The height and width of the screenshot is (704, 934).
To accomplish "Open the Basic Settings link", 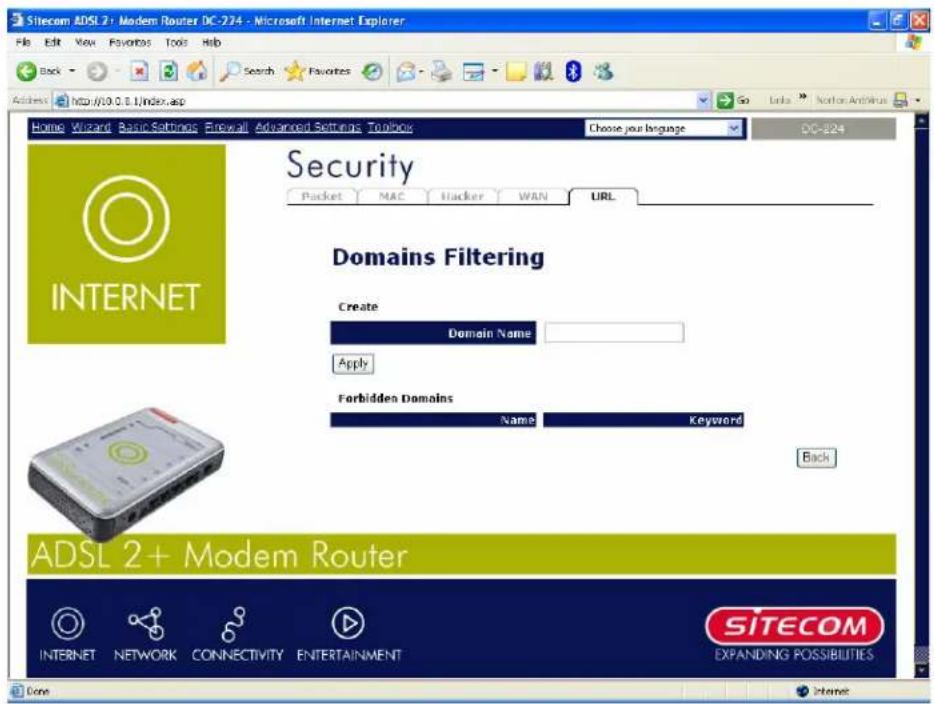I will pos(158,127).
